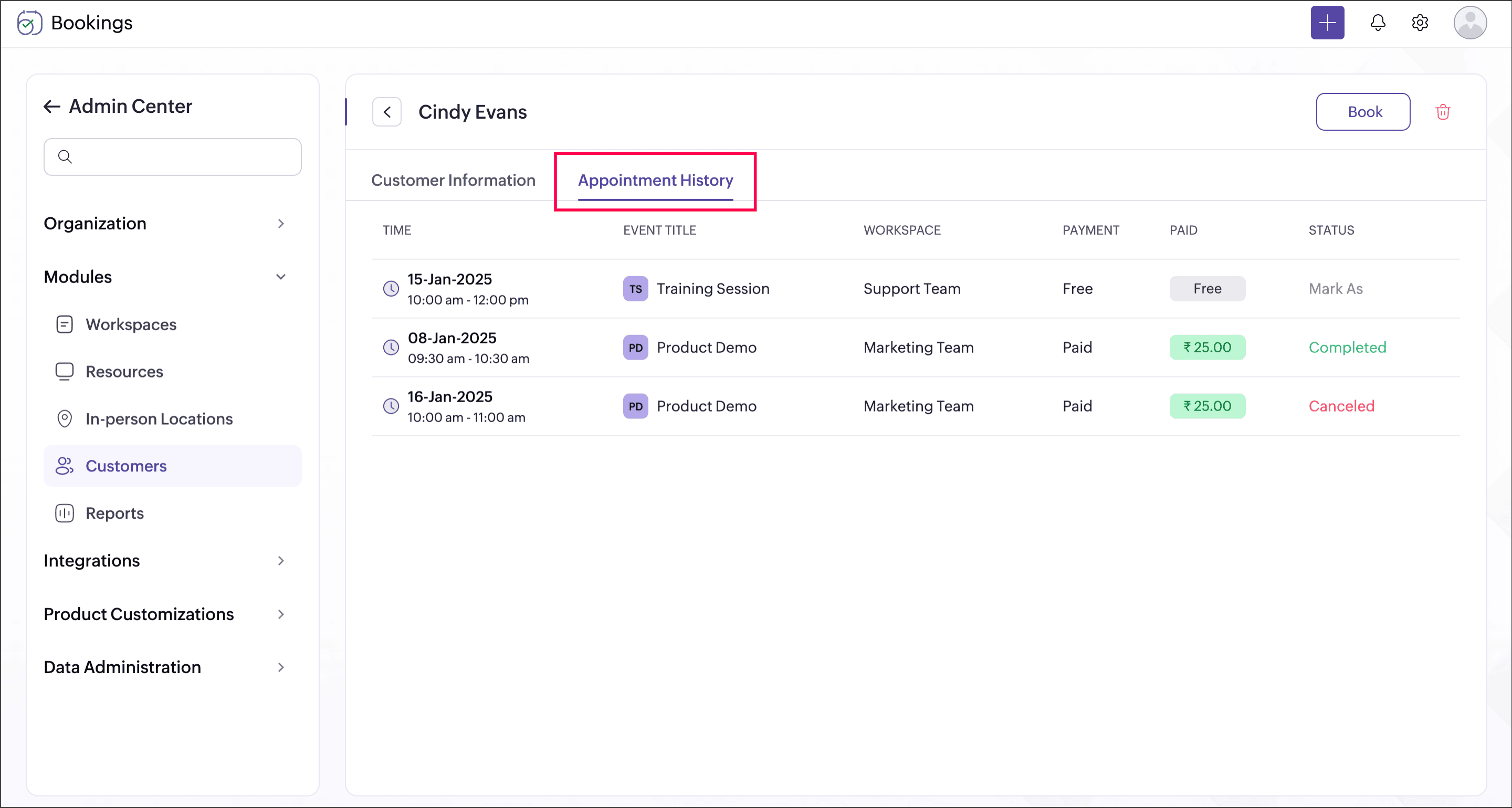Open Mark As status dropdown
The width and height of the screenshot is (1512, 808).
1335,289
